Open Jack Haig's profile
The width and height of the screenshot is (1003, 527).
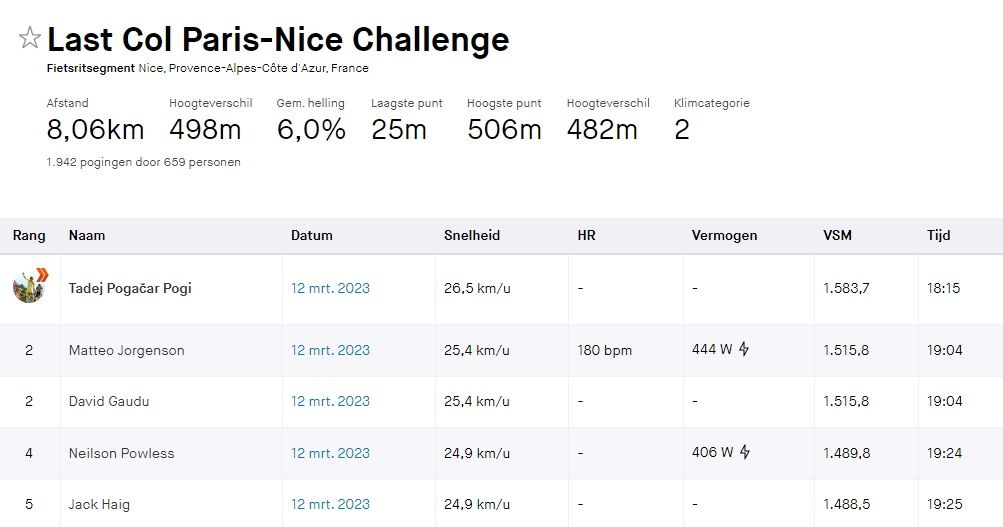click(99, 505)
